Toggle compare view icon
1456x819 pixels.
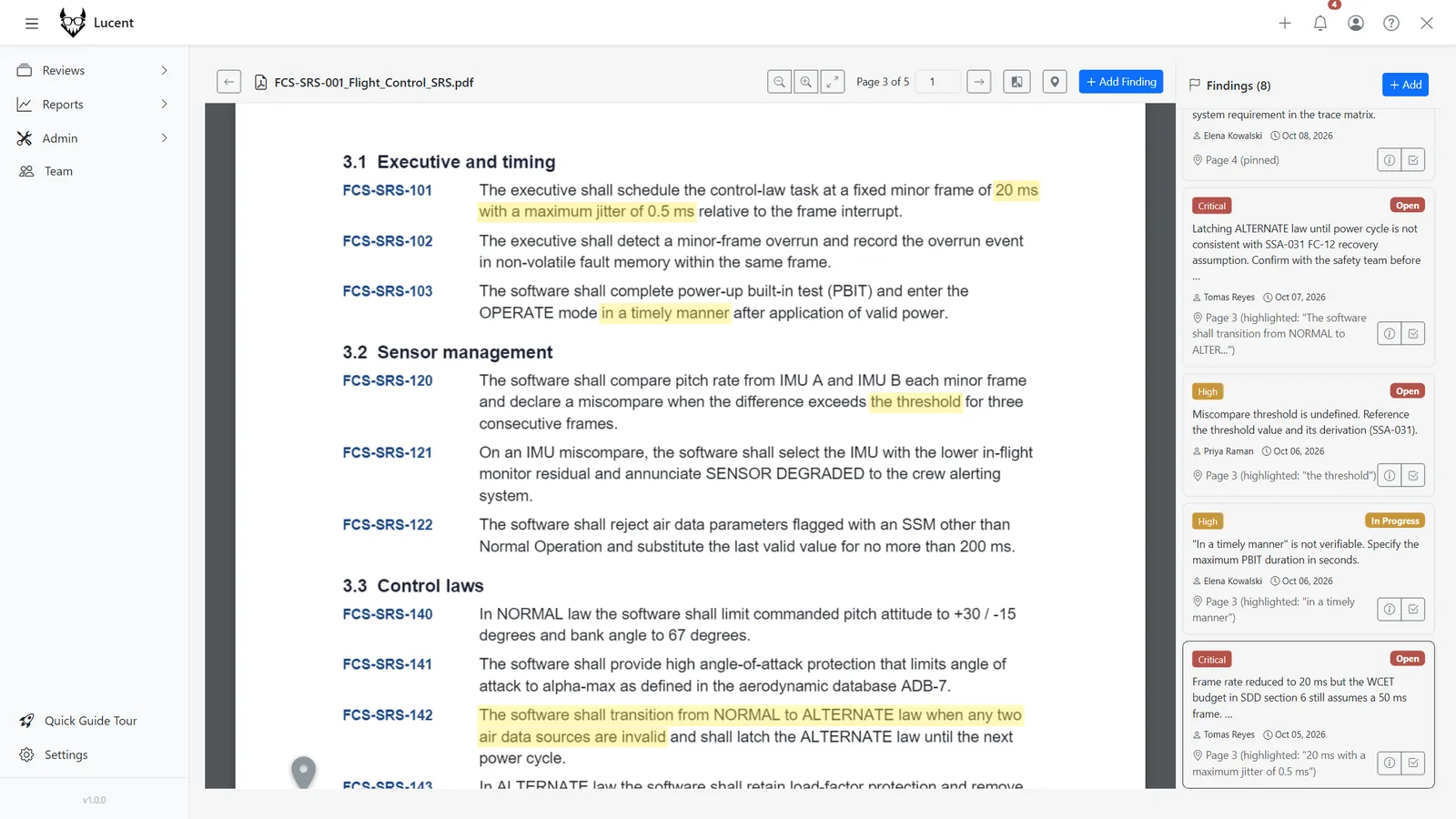1016,82
